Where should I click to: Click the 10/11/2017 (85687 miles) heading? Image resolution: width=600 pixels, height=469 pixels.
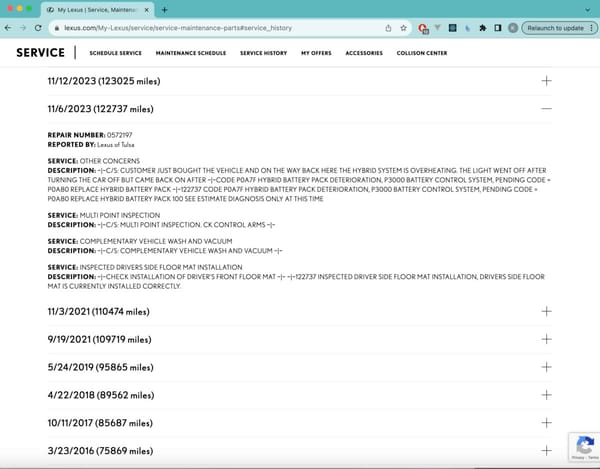coord(100,423)
